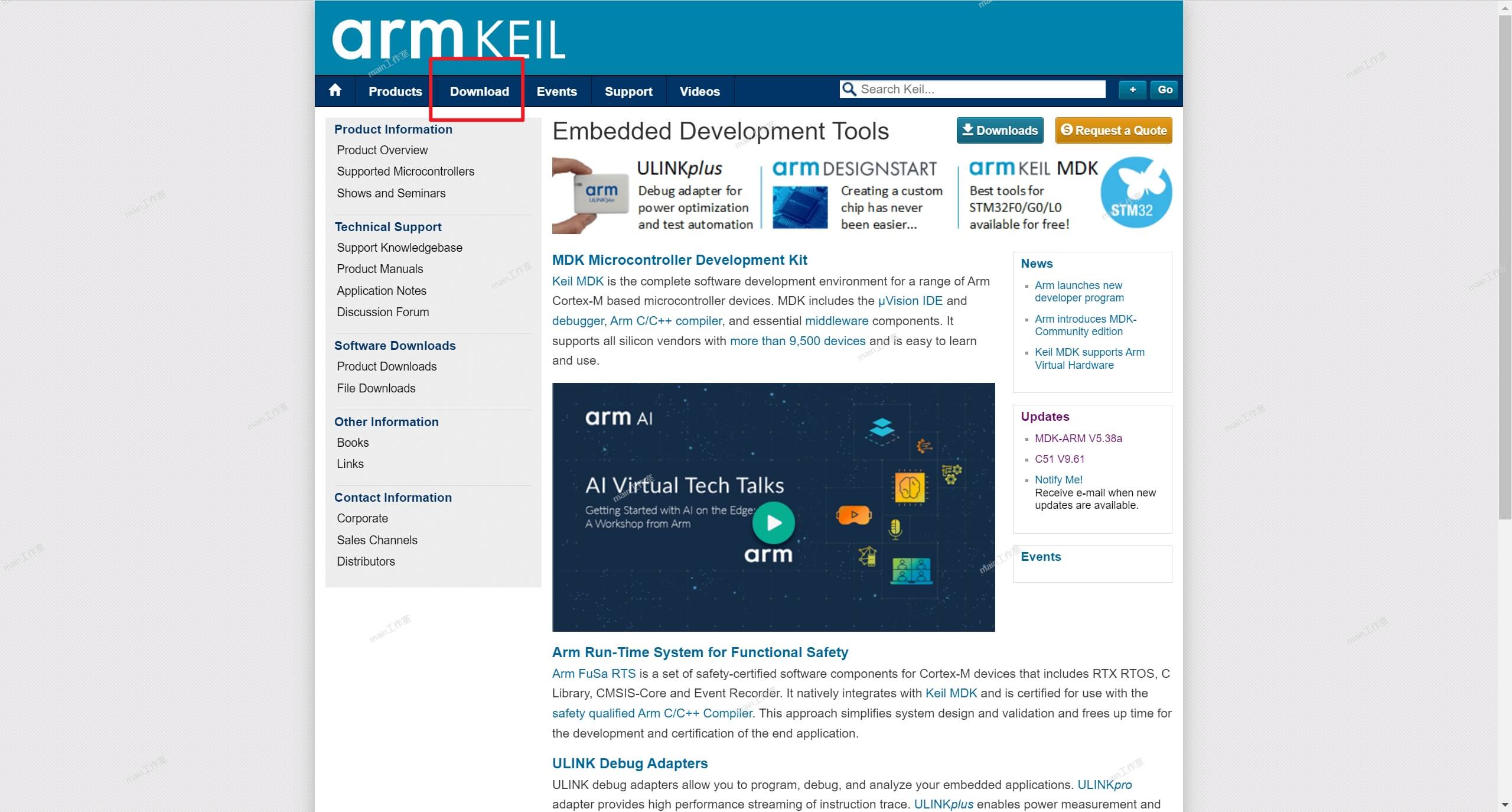1512x812 pixels.
Task: Click the ULINKplus debug adapter image
Action: point(591,195)
